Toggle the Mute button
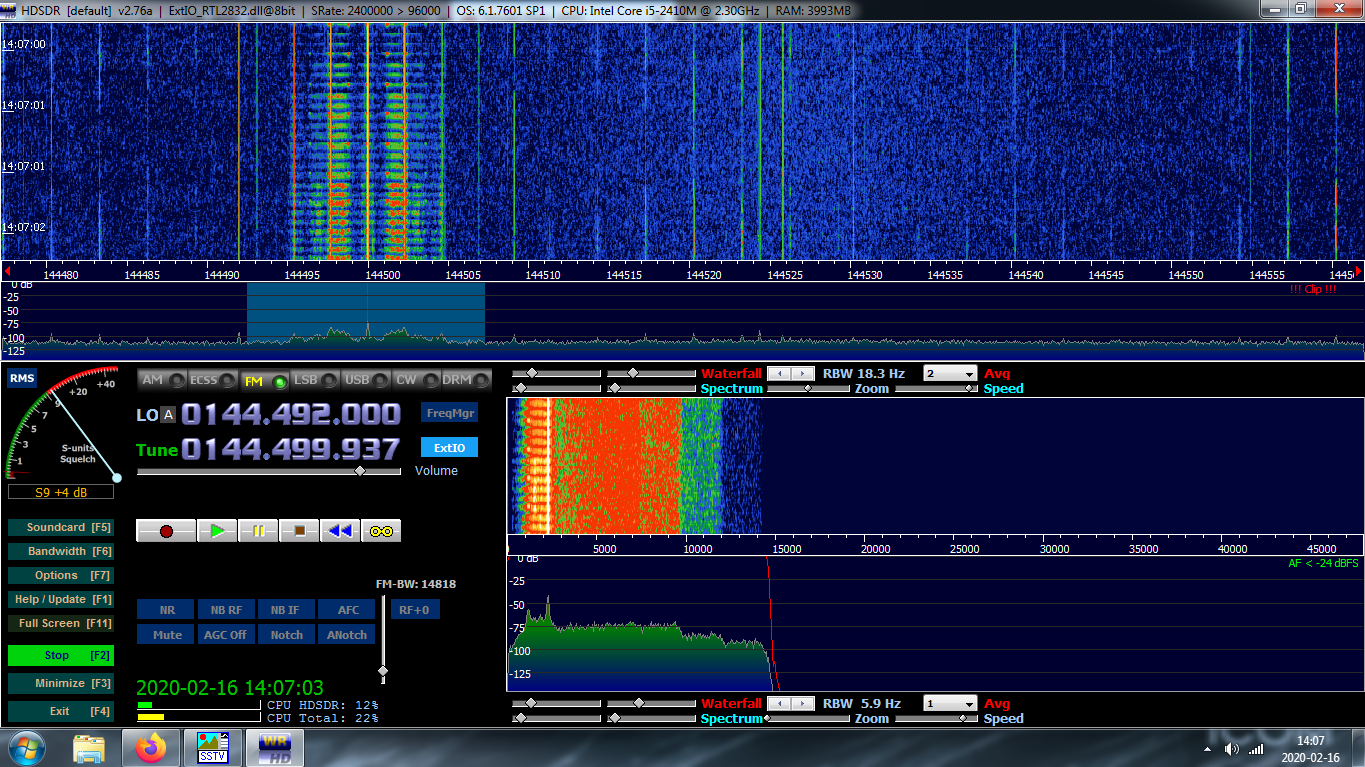The image size is (1365, 767). coord(167,635)
